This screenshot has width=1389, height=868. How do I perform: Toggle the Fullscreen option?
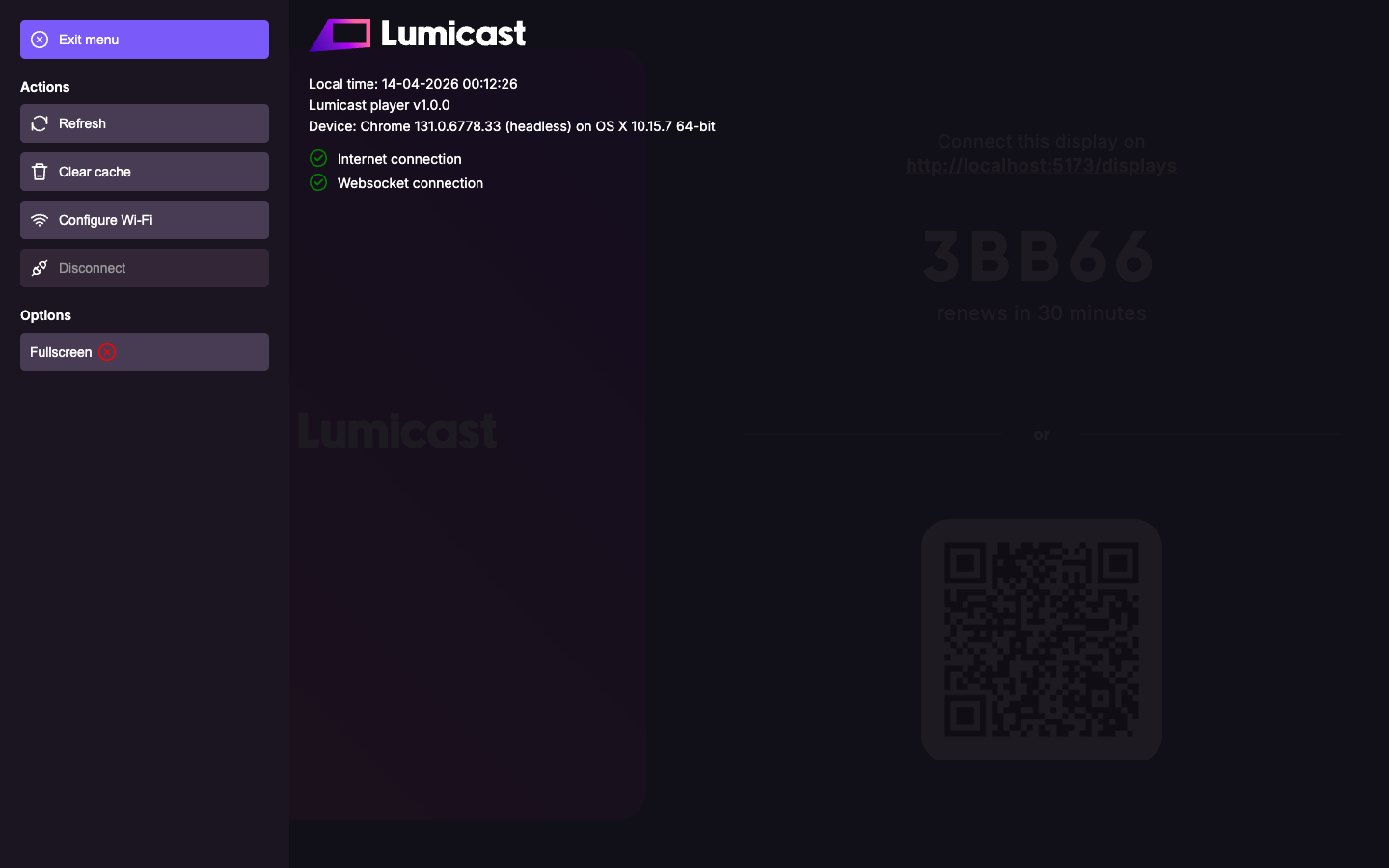[x=145, y=352]
